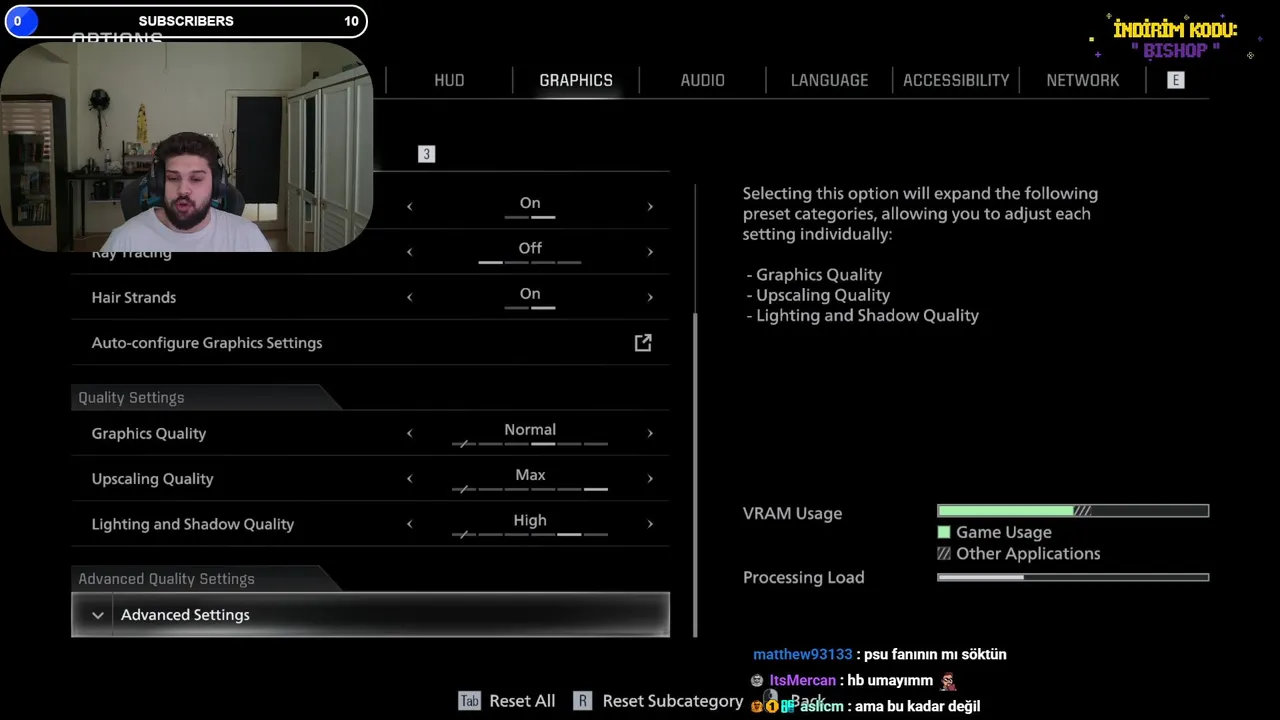Click left arrow on Hair Strands row

click(x=409, y=297)
